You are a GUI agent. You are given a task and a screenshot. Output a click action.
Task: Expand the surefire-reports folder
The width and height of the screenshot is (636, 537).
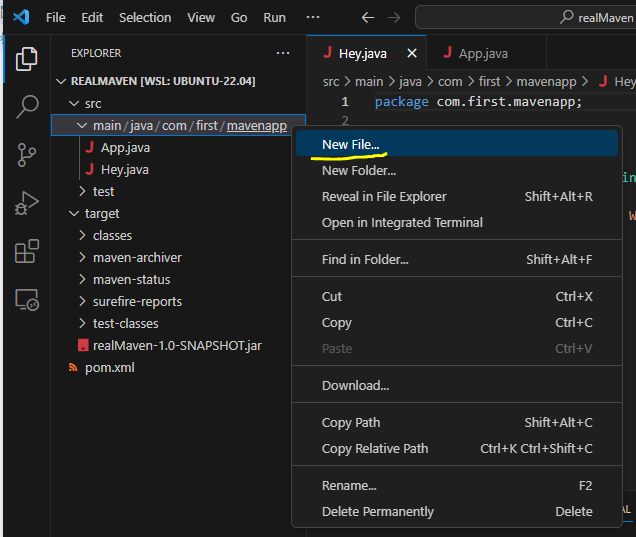82,301
